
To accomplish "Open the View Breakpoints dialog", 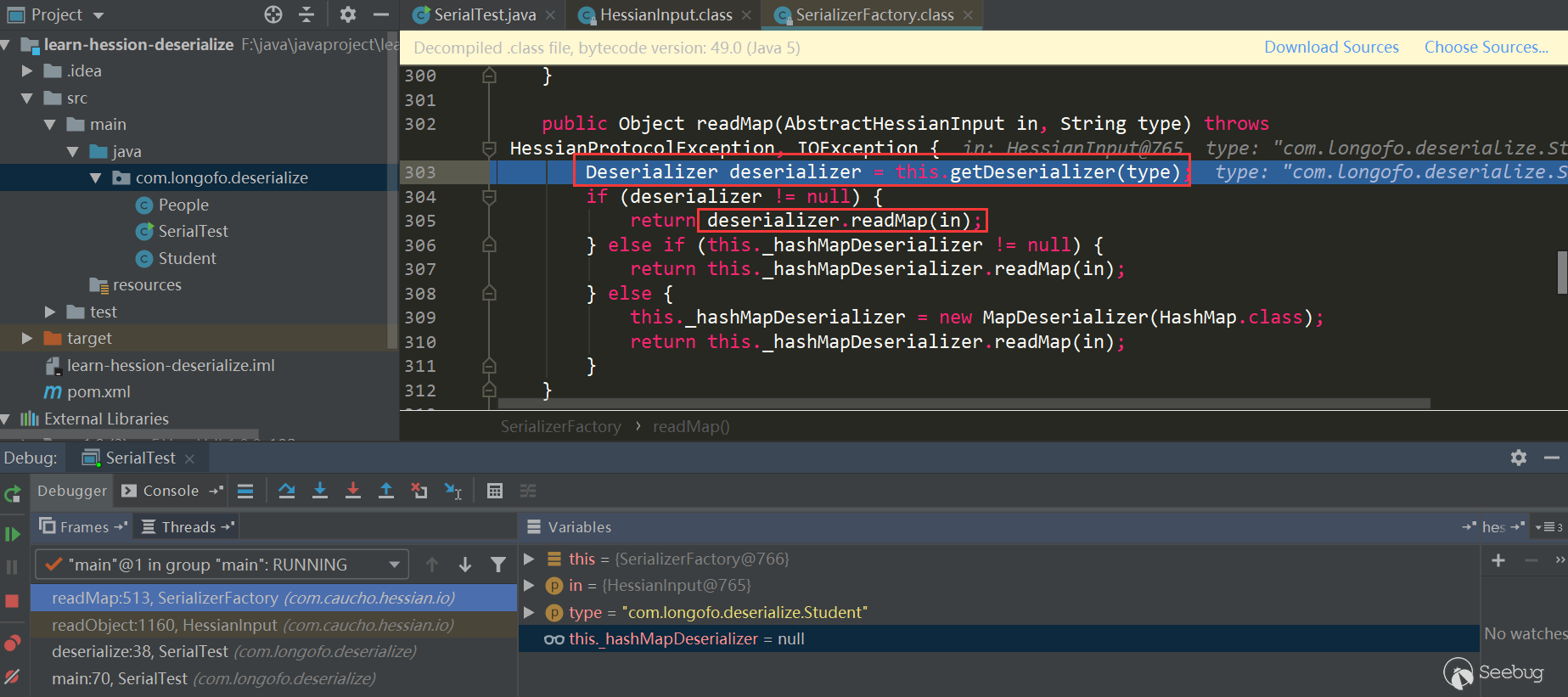I will [12, 643].
